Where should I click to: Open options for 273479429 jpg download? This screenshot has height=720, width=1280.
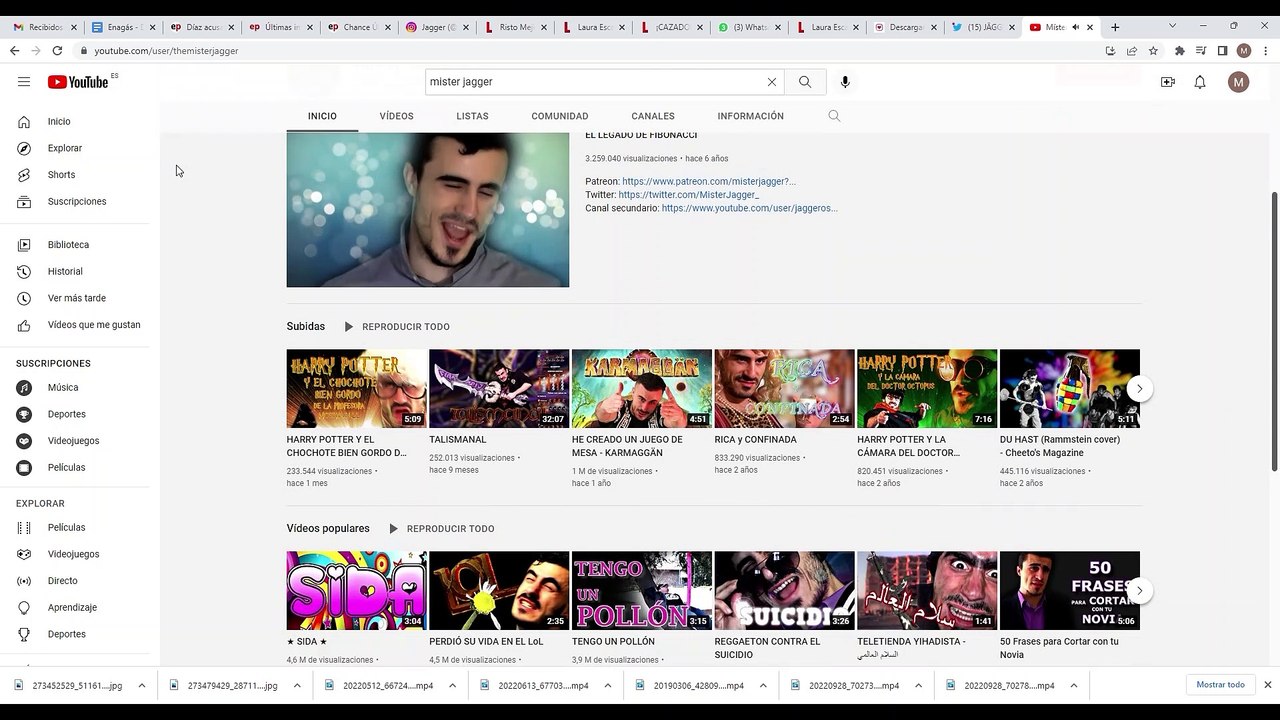(x=297, y=686)
